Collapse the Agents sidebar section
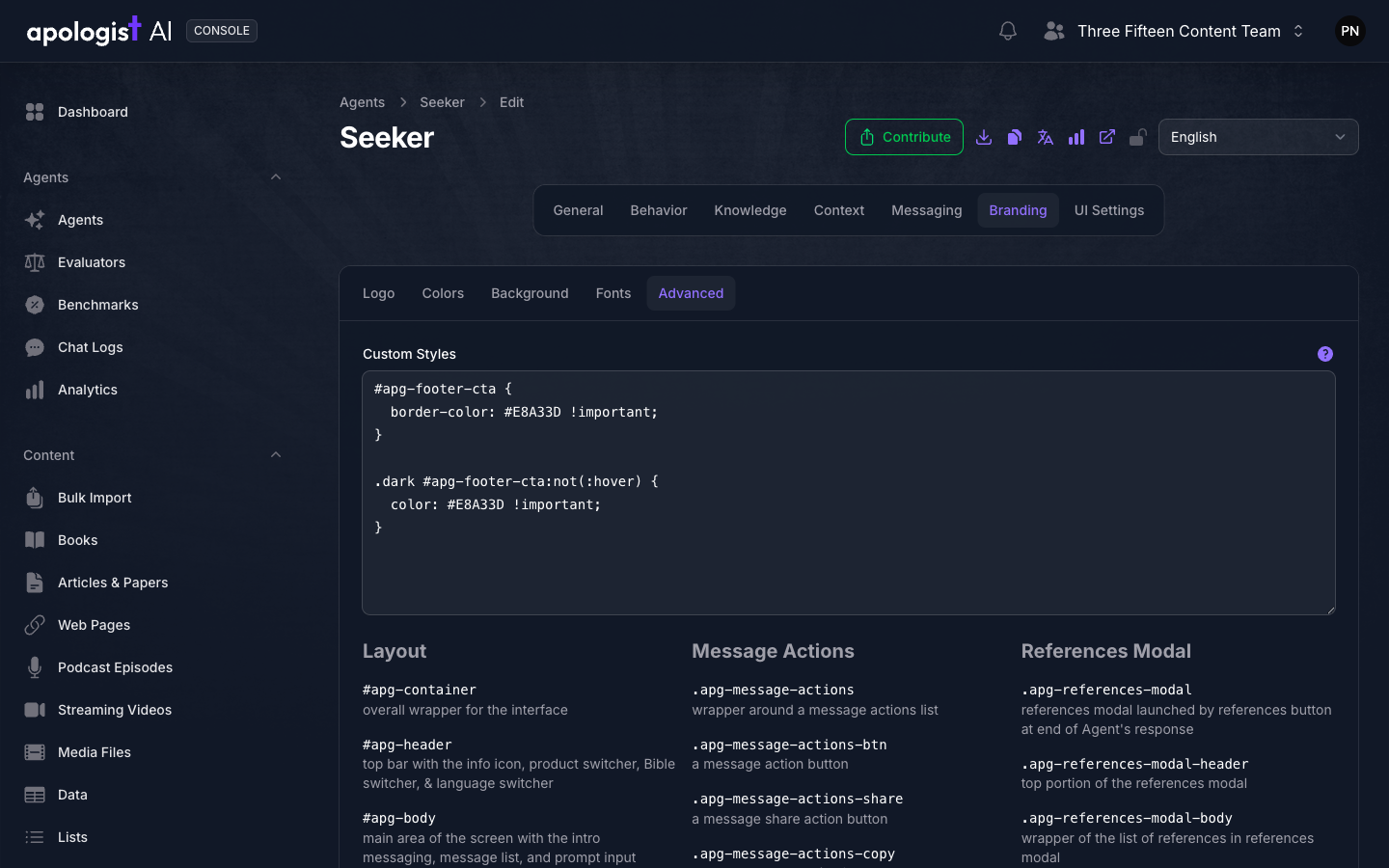The image size is (1389, 868). (x=276, y=177)
